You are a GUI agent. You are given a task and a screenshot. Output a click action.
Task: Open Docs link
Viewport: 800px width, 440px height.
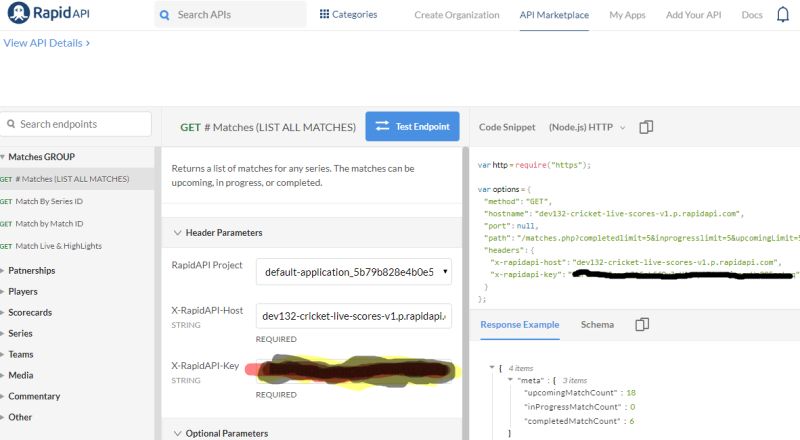click(x=752, y=15)
